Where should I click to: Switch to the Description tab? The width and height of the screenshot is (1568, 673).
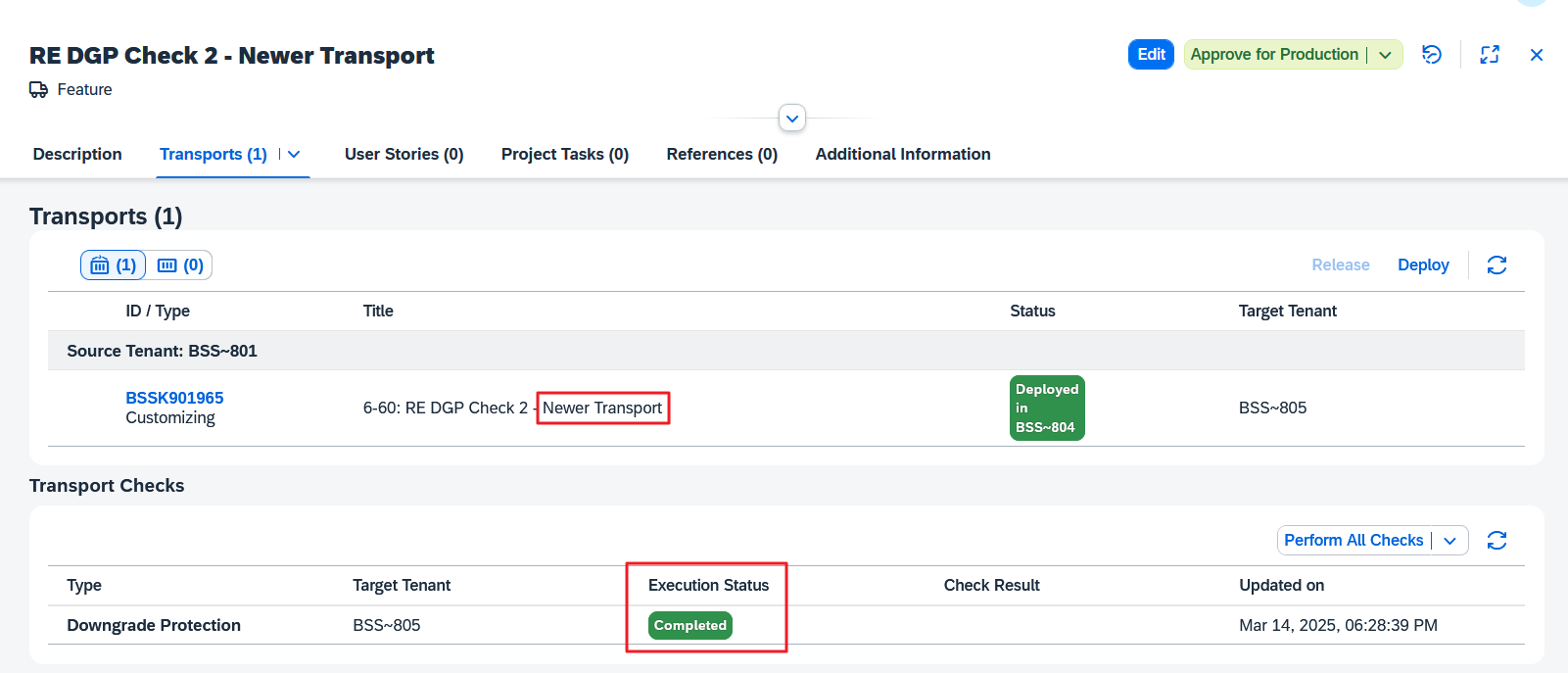pos(77,155)
